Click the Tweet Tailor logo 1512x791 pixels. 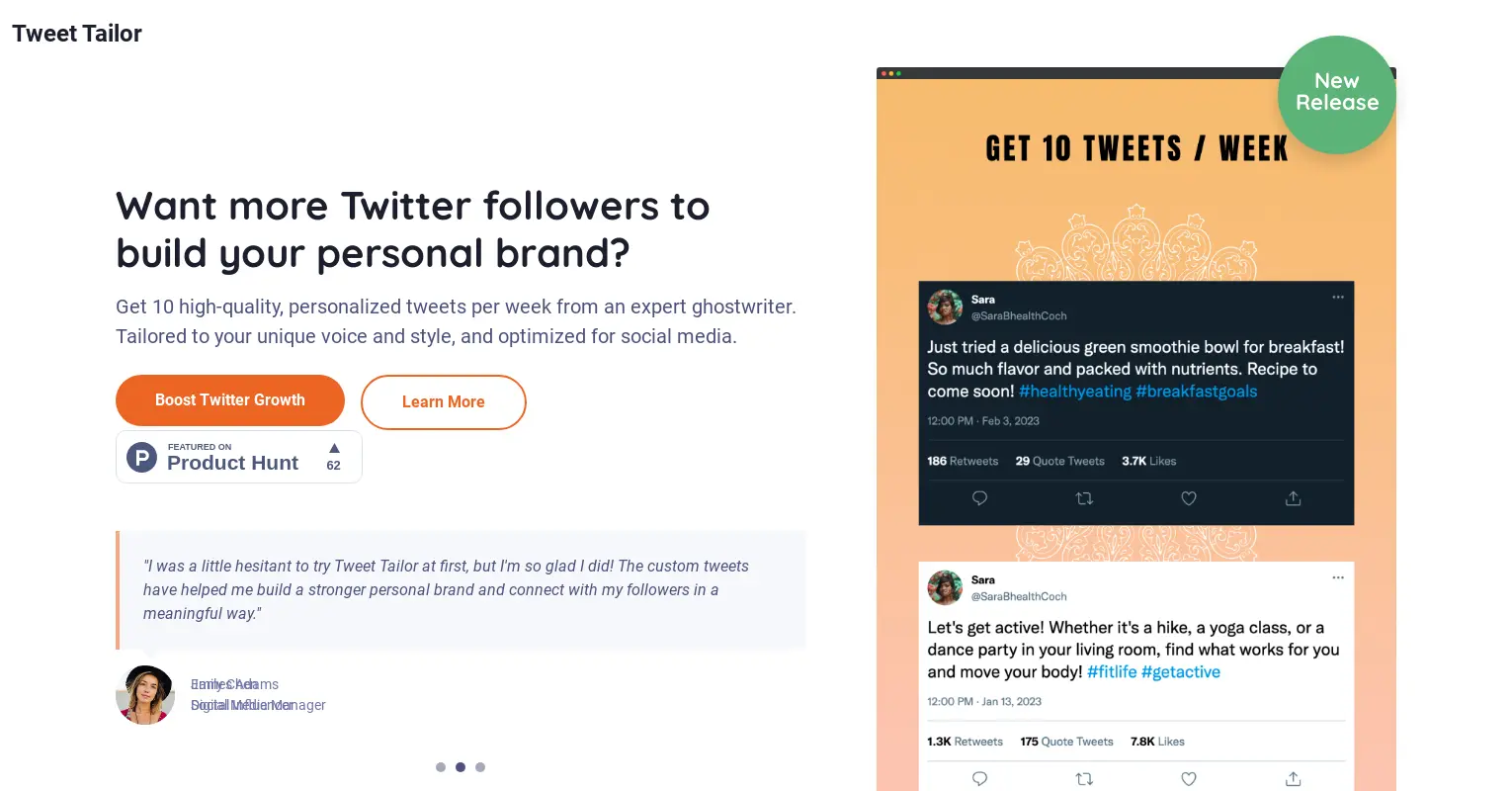pyautogui.click(x=76, y=33)
